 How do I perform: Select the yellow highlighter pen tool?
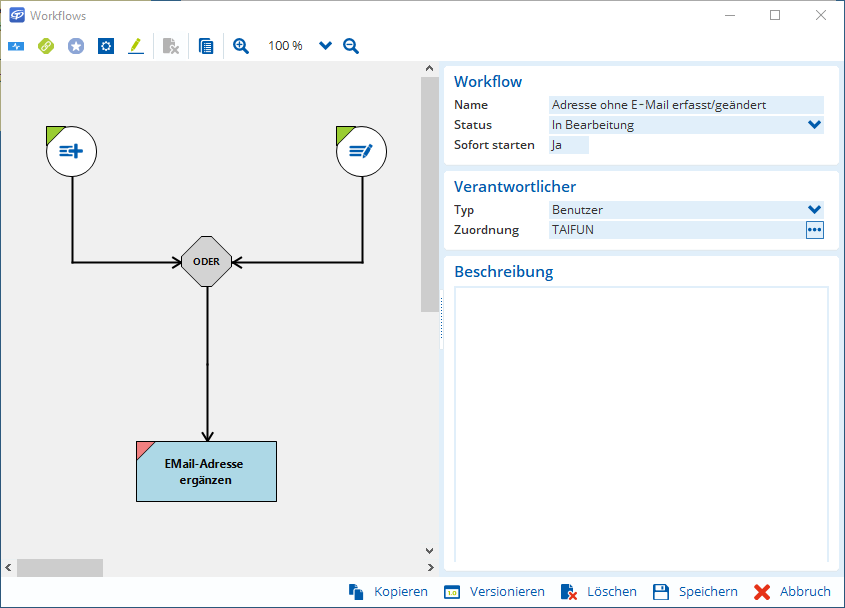(136, 46)
